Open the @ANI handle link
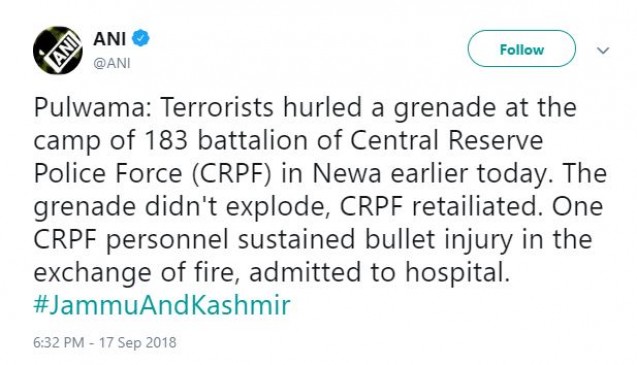 click(x=112, y=64)
